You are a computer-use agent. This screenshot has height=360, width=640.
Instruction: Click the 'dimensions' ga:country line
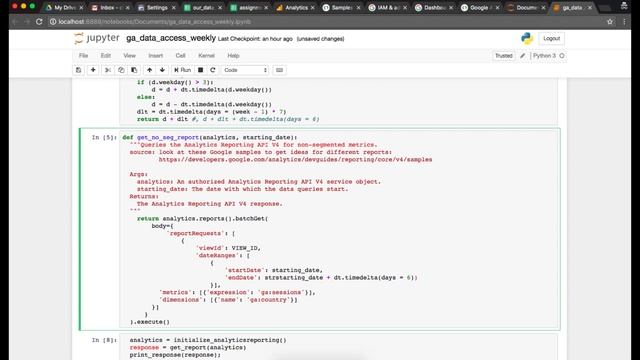(228, 300)
